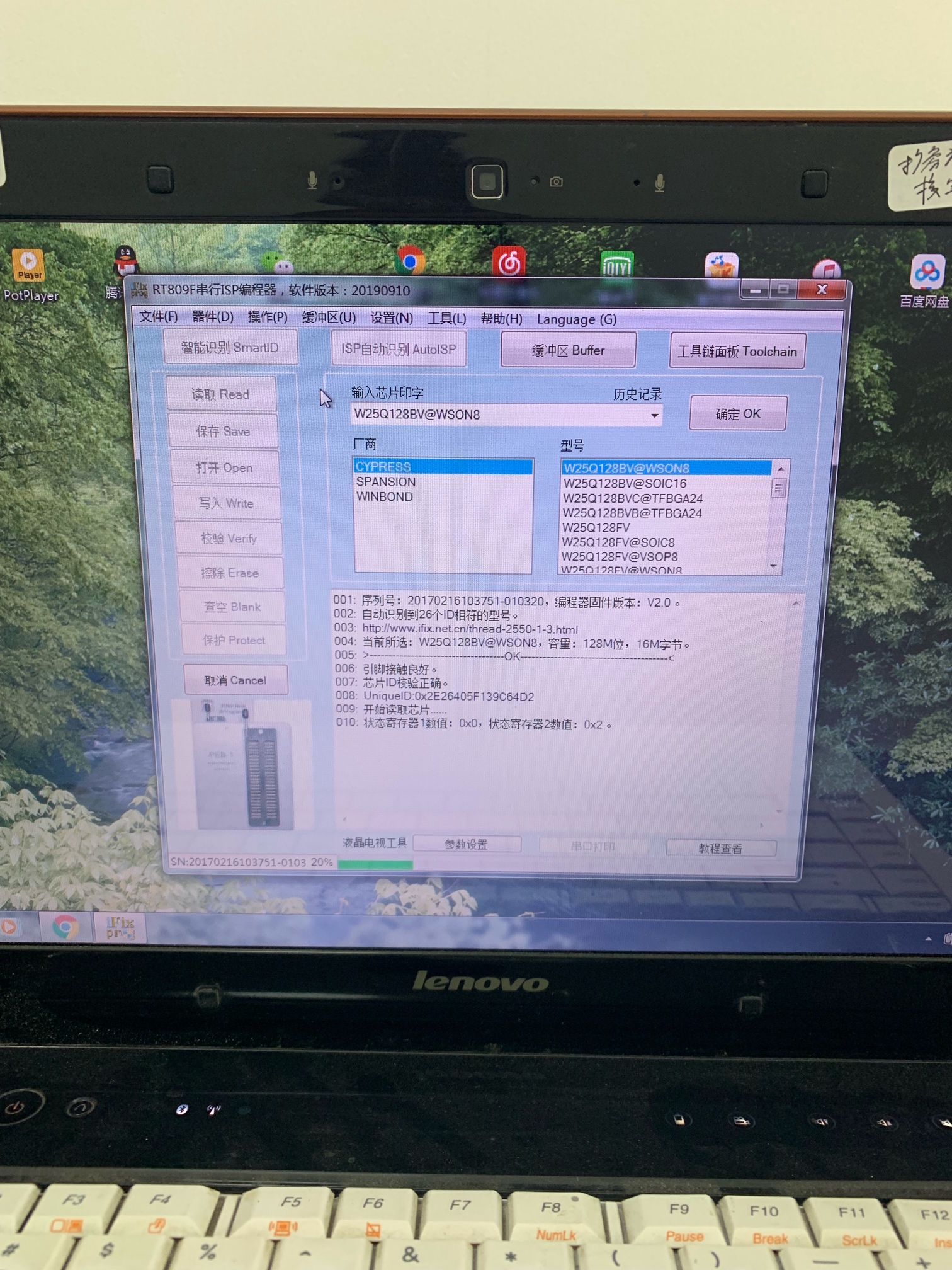Viewport: 952px width, 1270px height.
Task: Open the NetEase Music red desktop icon
Action: tap(509, 261)
